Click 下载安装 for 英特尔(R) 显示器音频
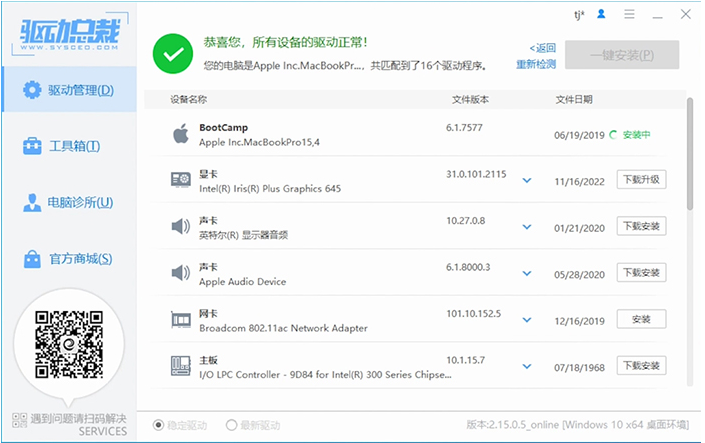Screen dimensions: 705x443 point(641,226)
